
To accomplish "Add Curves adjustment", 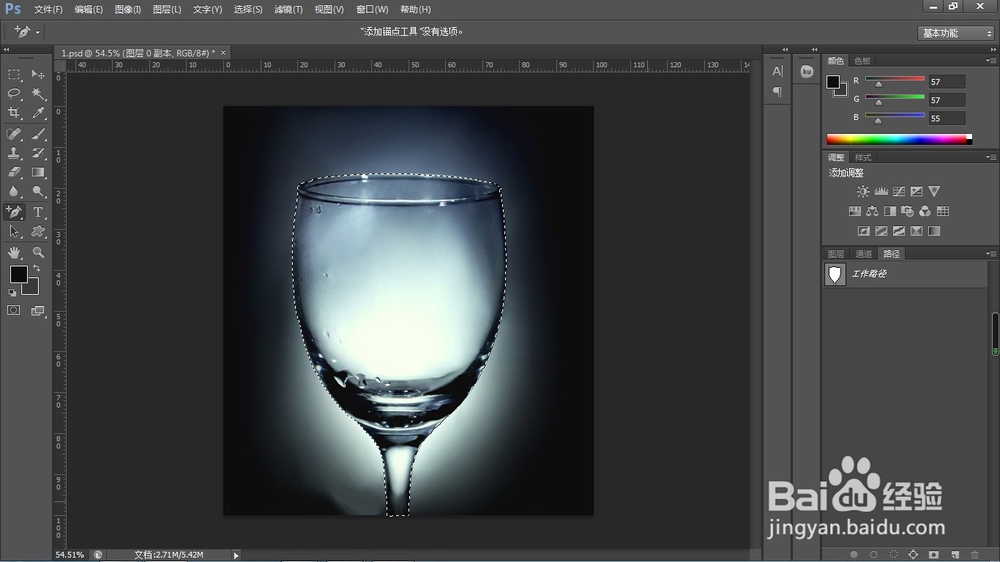I will tap(899, 191).
